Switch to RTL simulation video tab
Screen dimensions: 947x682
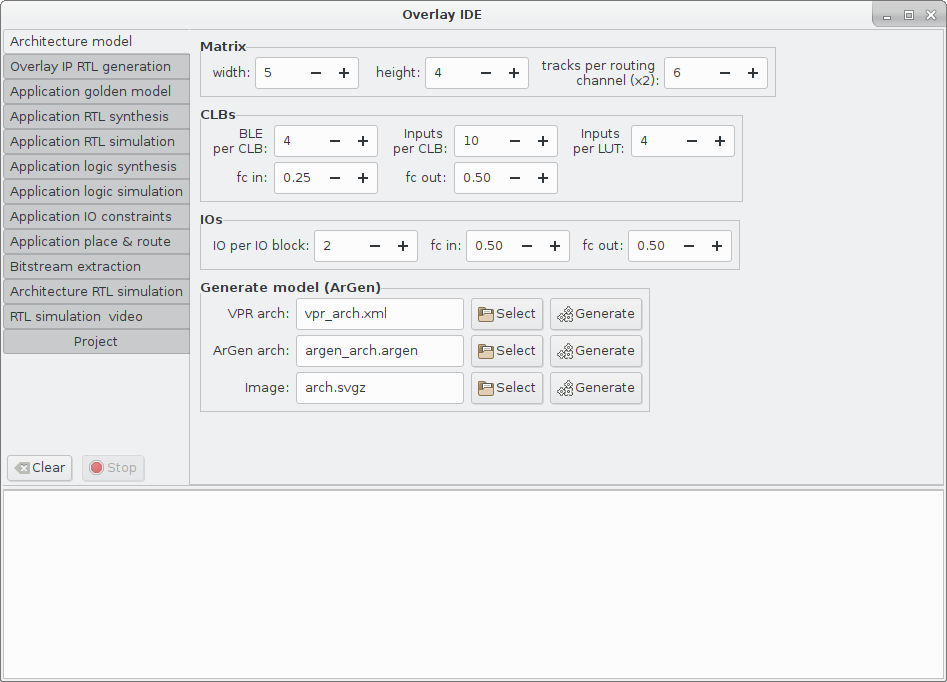coord(96,317)
